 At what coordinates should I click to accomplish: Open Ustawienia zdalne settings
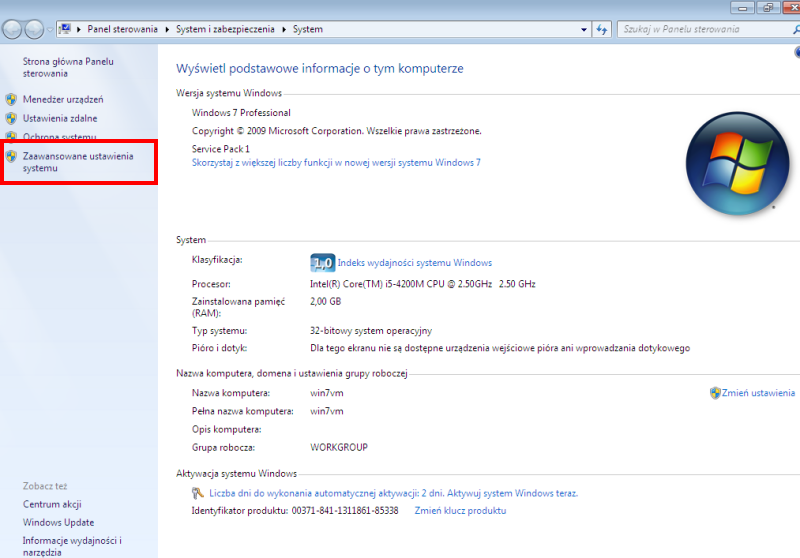pos(60,118)
